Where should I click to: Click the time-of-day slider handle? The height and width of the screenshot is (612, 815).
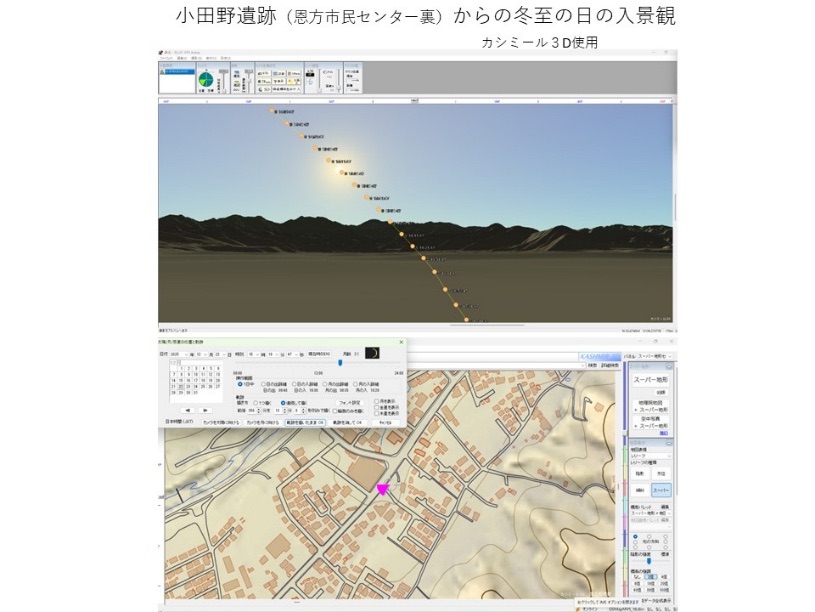coord(339,363)
